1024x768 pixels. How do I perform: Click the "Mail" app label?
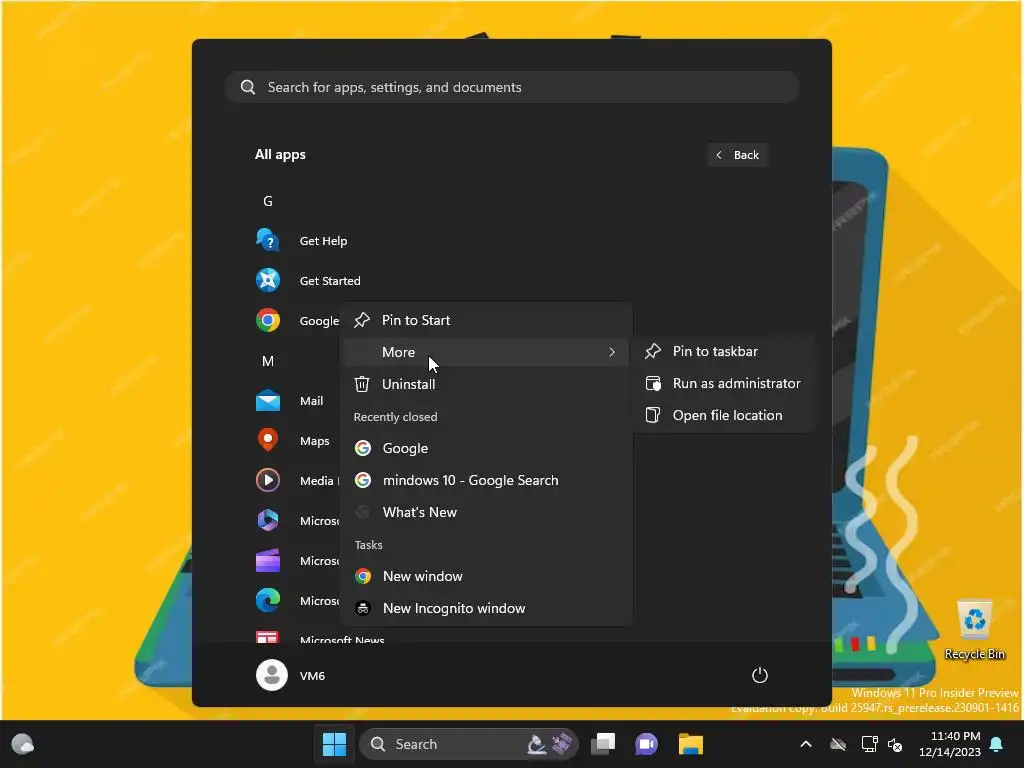[x=312, y=401]
